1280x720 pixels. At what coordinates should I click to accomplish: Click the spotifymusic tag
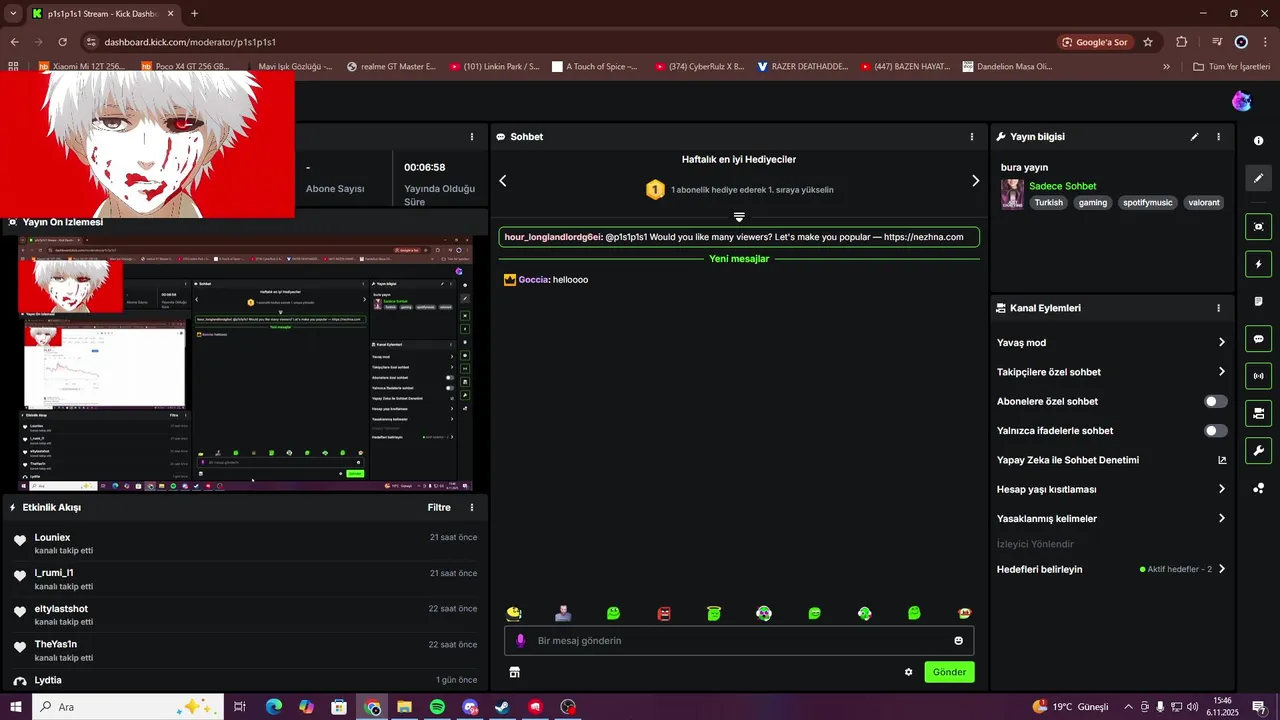pos(1147,202)
